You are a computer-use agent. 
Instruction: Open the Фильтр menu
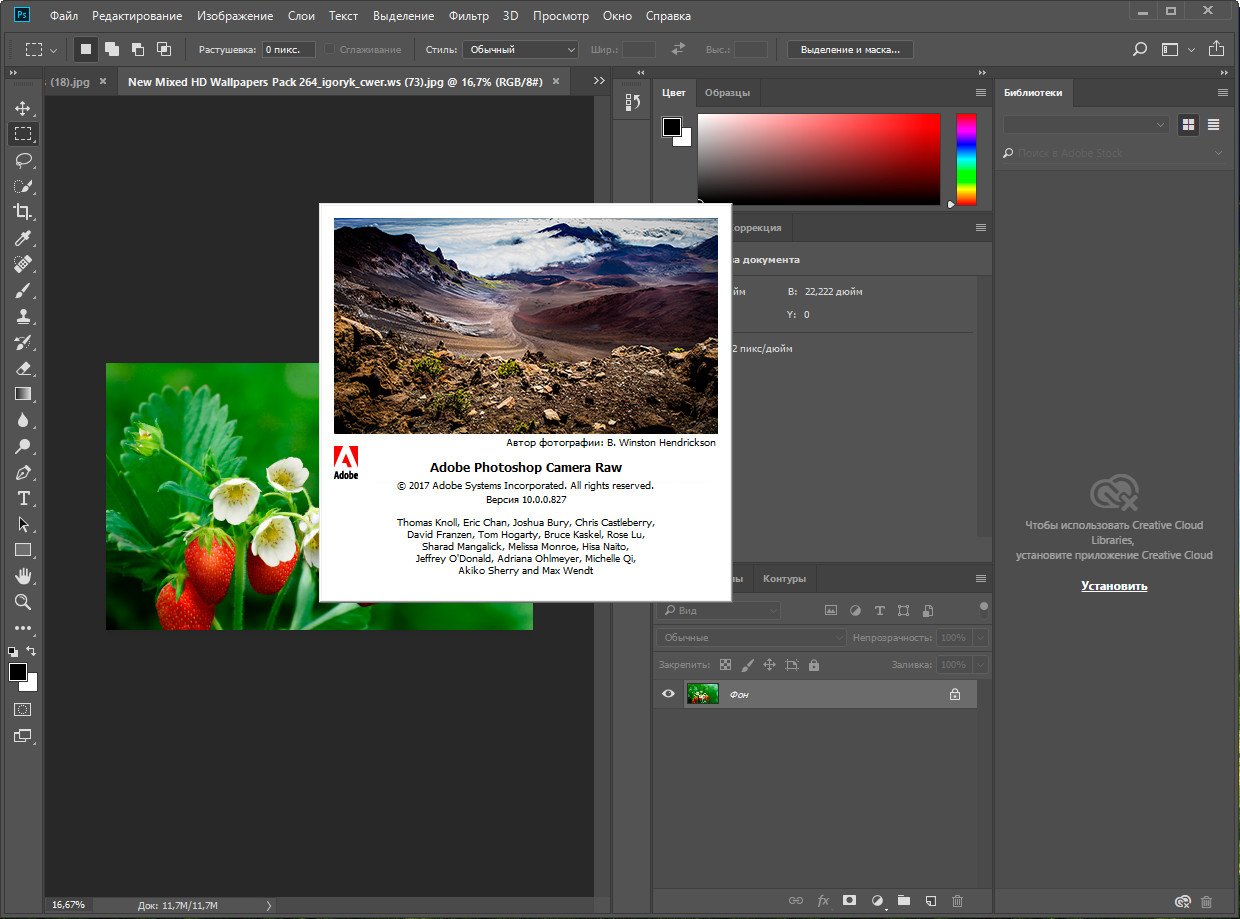click(x=469, y=16)
